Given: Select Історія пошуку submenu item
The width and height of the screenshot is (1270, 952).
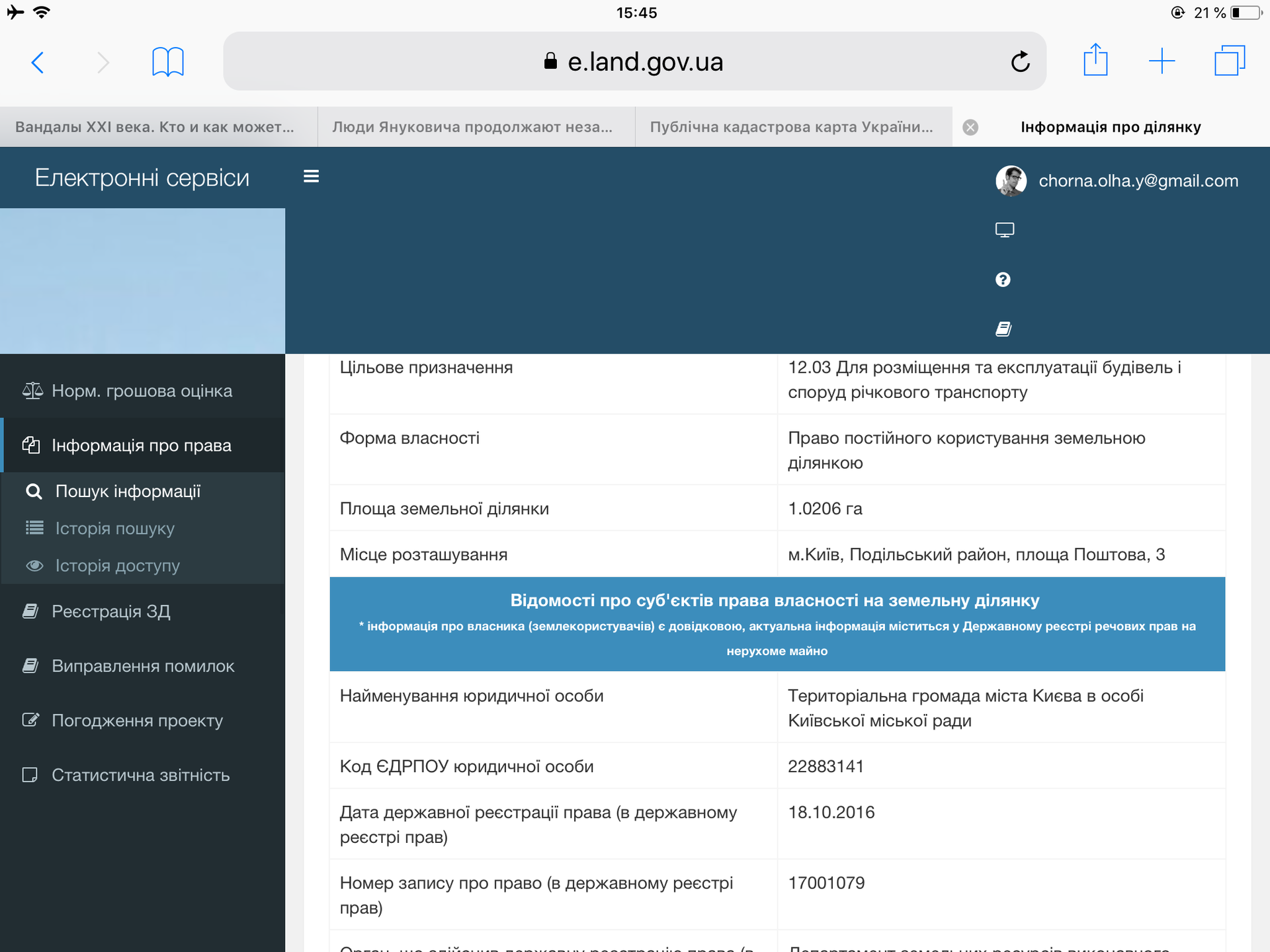Looking at the screenshot, I should 115,528.
